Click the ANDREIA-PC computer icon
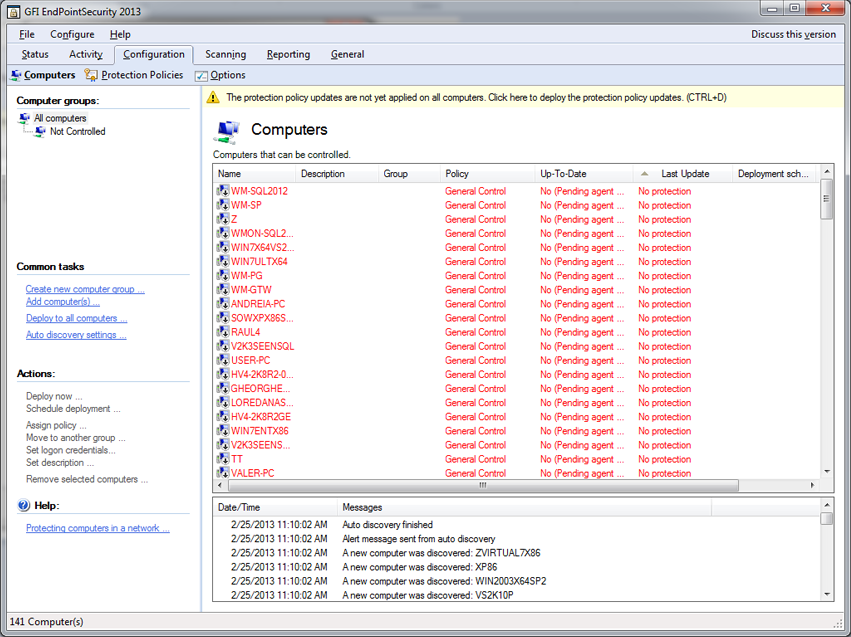 (x=223, y=304)
